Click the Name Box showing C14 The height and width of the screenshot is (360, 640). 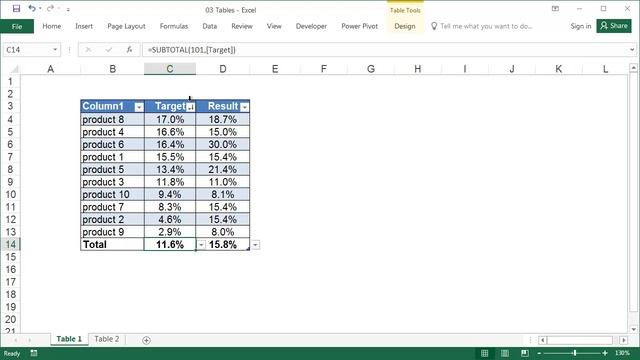(x=27, y=50)
